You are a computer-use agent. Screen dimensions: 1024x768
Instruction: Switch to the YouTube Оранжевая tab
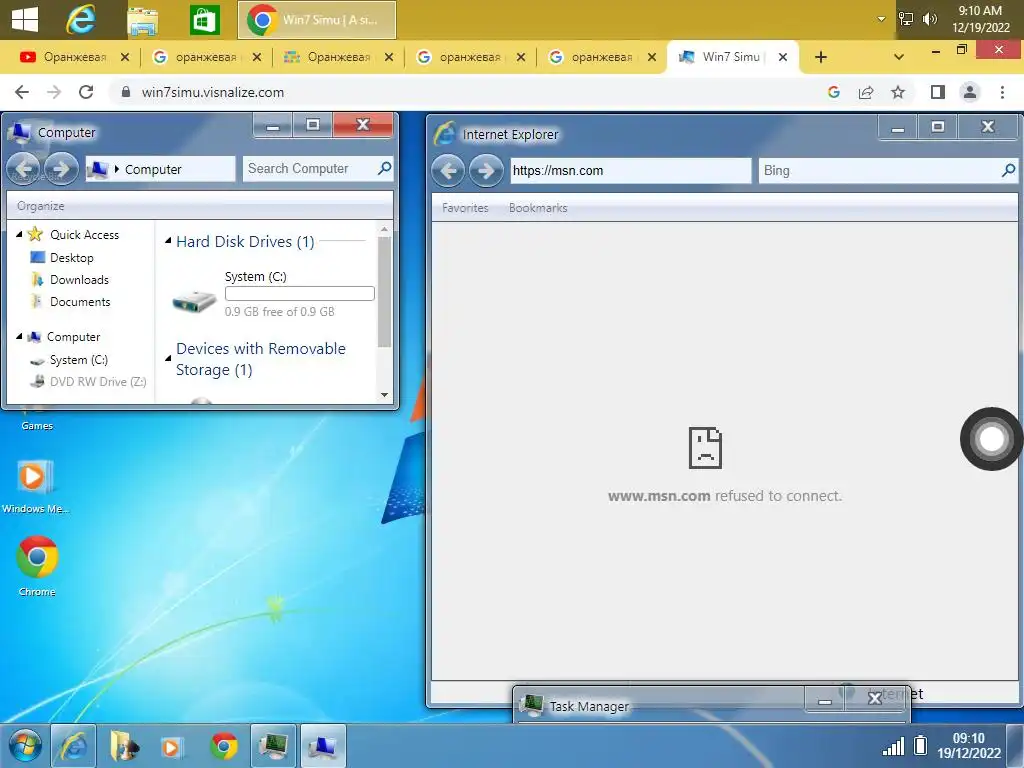point(74,57)
